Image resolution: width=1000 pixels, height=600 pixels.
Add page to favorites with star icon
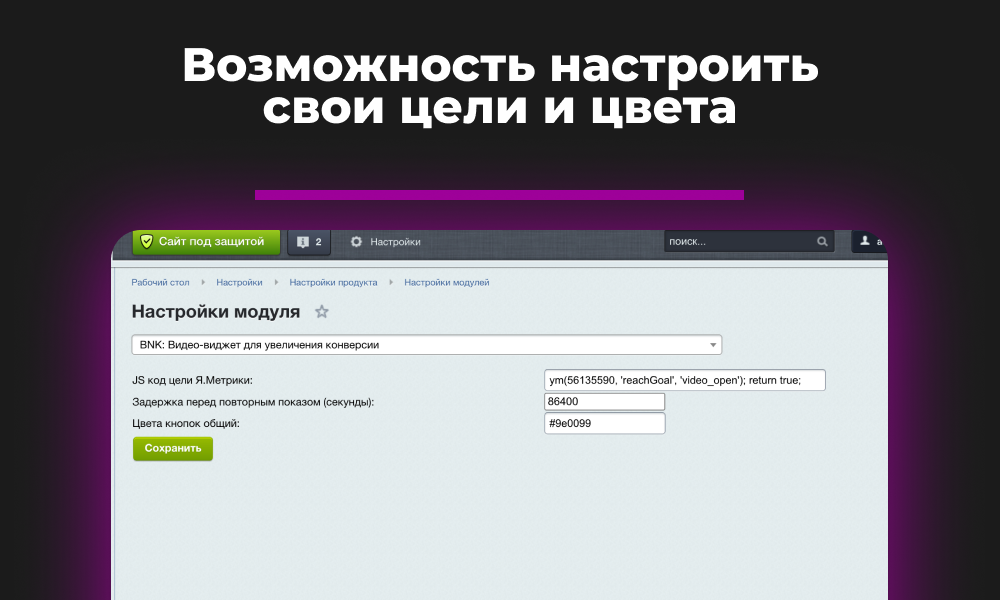pyautogui.click(x=321, y=312)
